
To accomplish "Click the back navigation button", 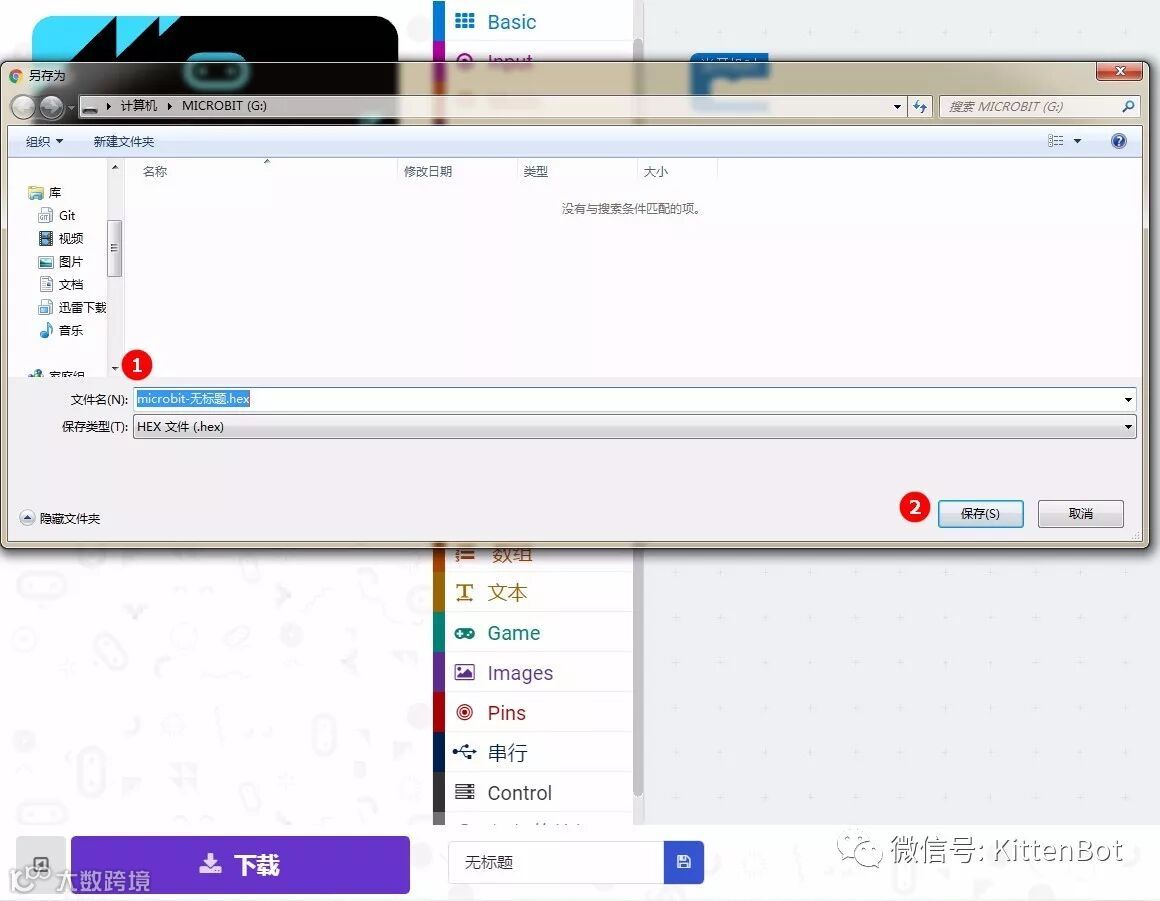I will pyautogui.click(x=24, y=107).
